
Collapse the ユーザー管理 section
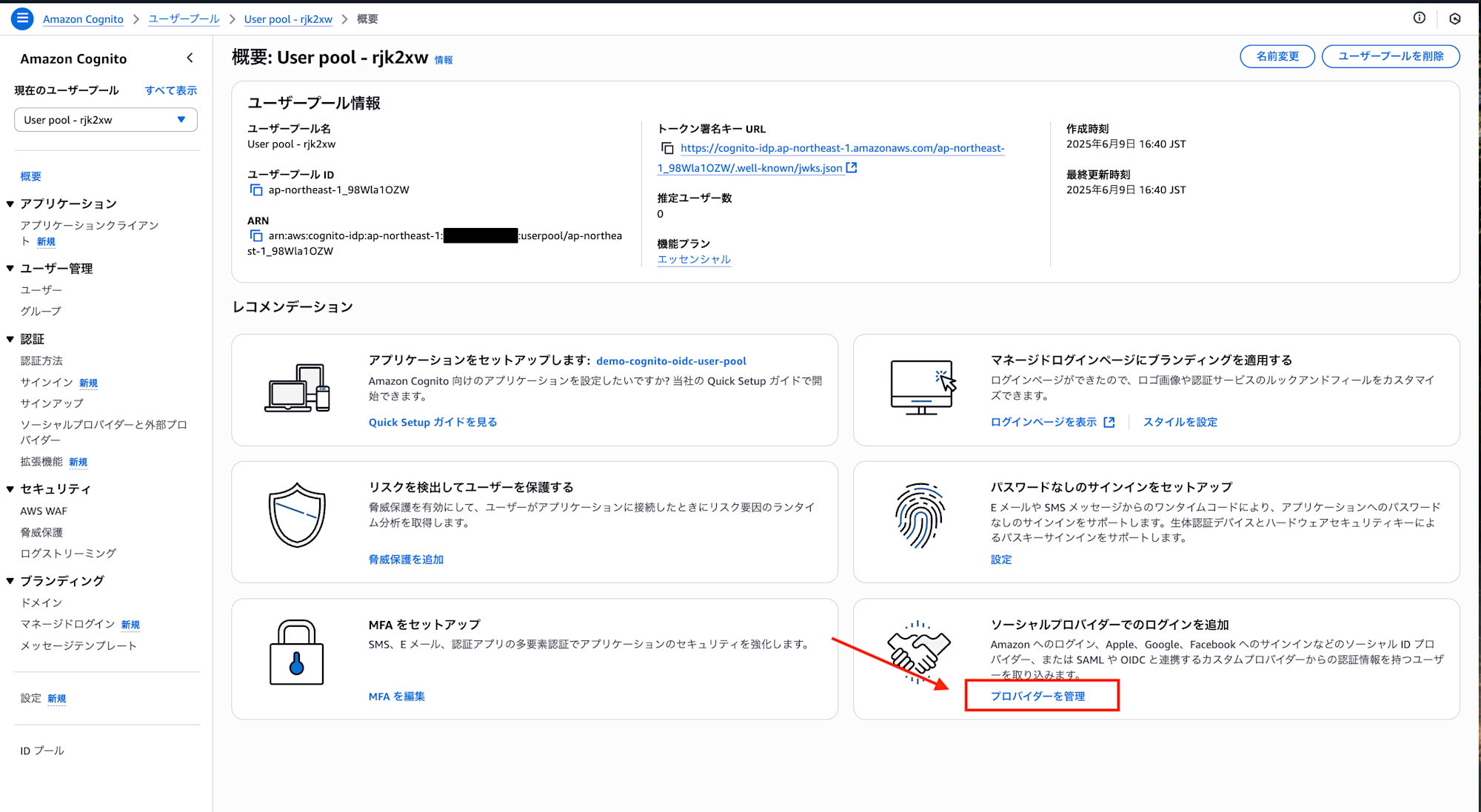[10, 269]
